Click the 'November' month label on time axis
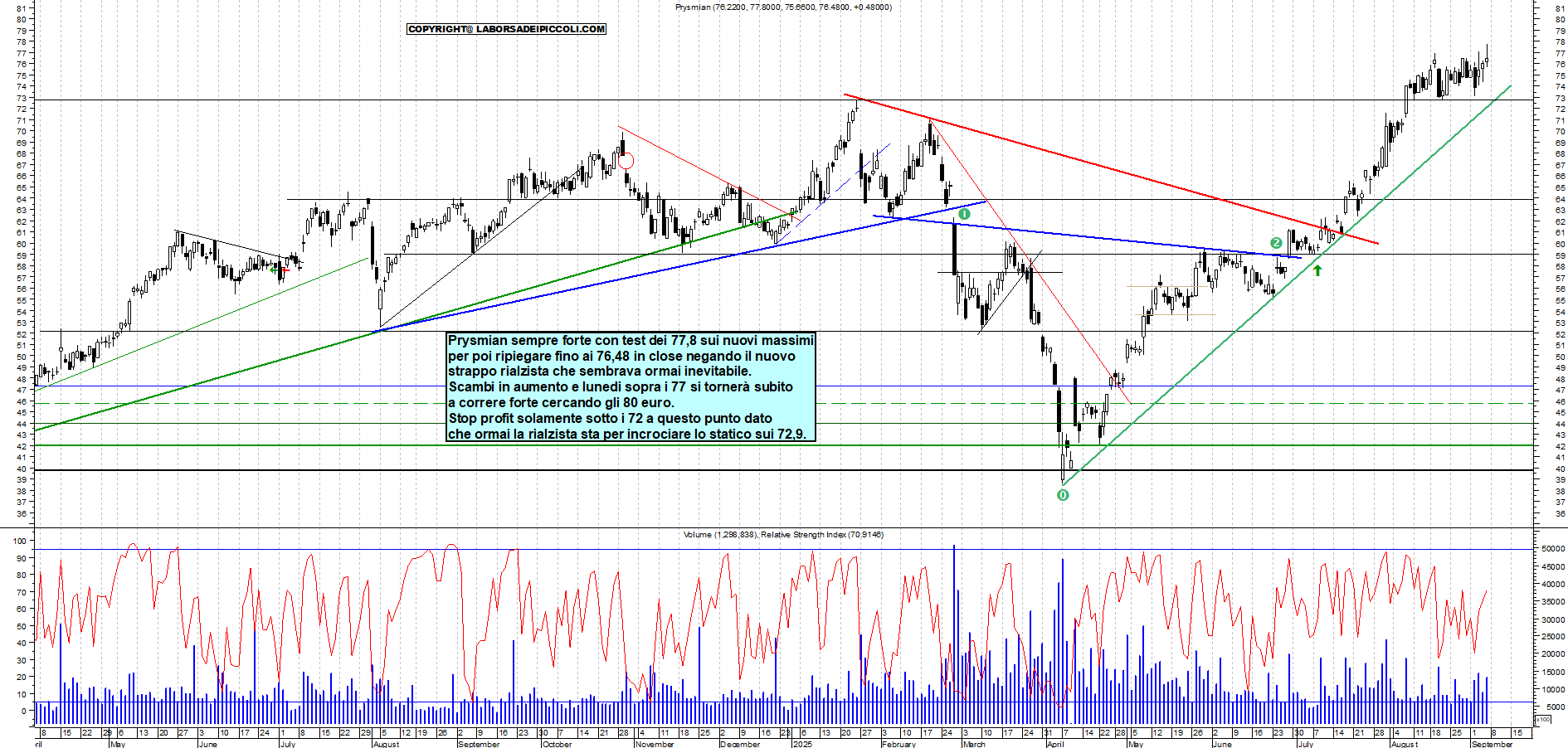This screenshot has height=748, width=1568. [655, 744]
